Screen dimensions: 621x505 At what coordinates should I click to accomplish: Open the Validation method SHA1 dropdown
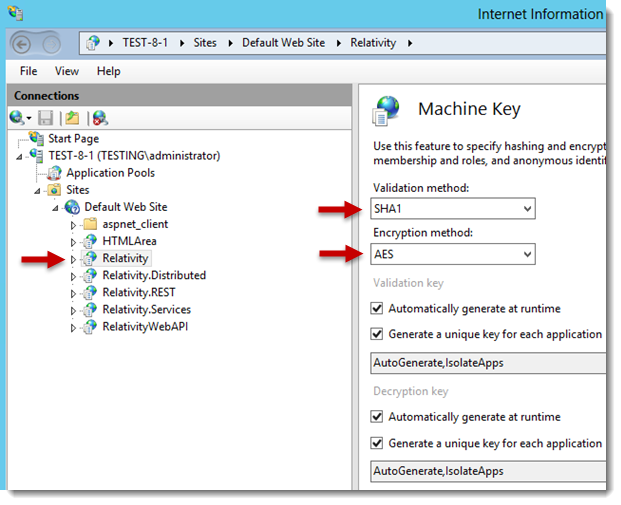point(453,209)
